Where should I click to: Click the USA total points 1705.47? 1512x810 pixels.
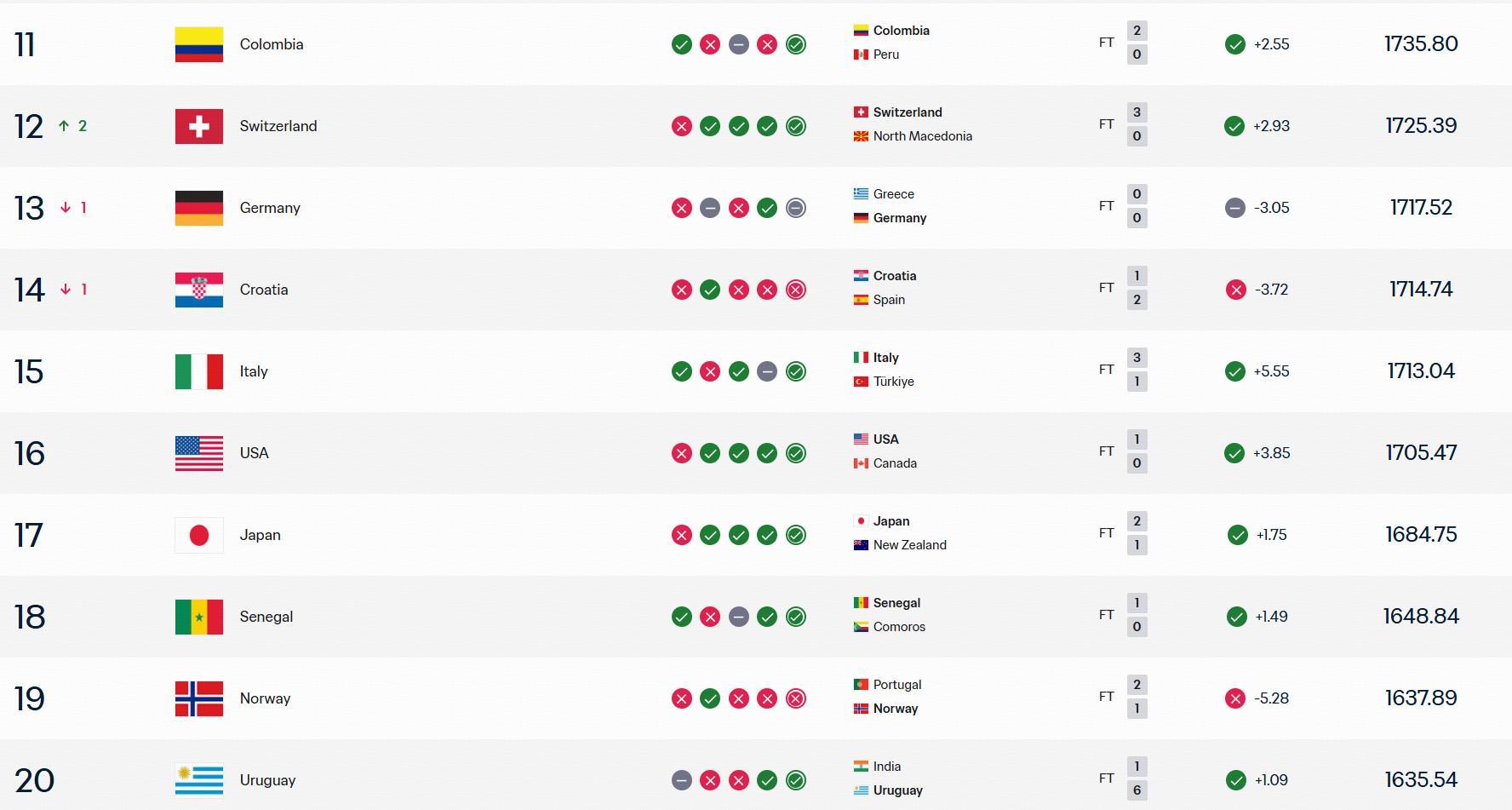[1421, 453]
